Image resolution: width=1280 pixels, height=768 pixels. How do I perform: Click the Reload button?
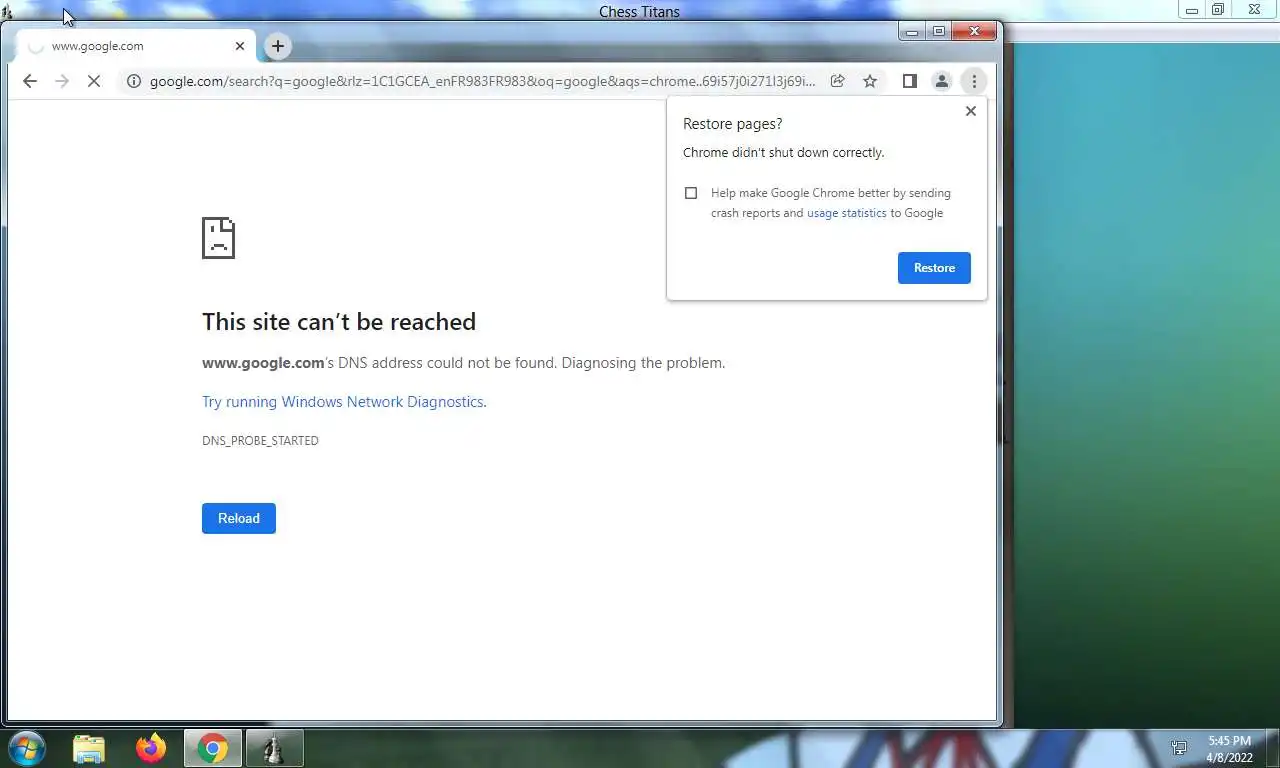pyautogui.click(x=239, y=518)
